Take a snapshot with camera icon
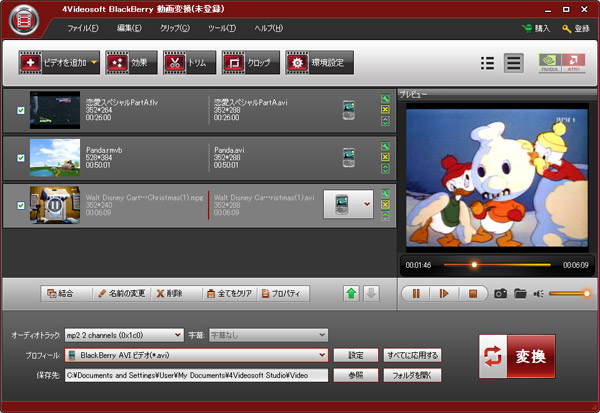 pos(501,294)
